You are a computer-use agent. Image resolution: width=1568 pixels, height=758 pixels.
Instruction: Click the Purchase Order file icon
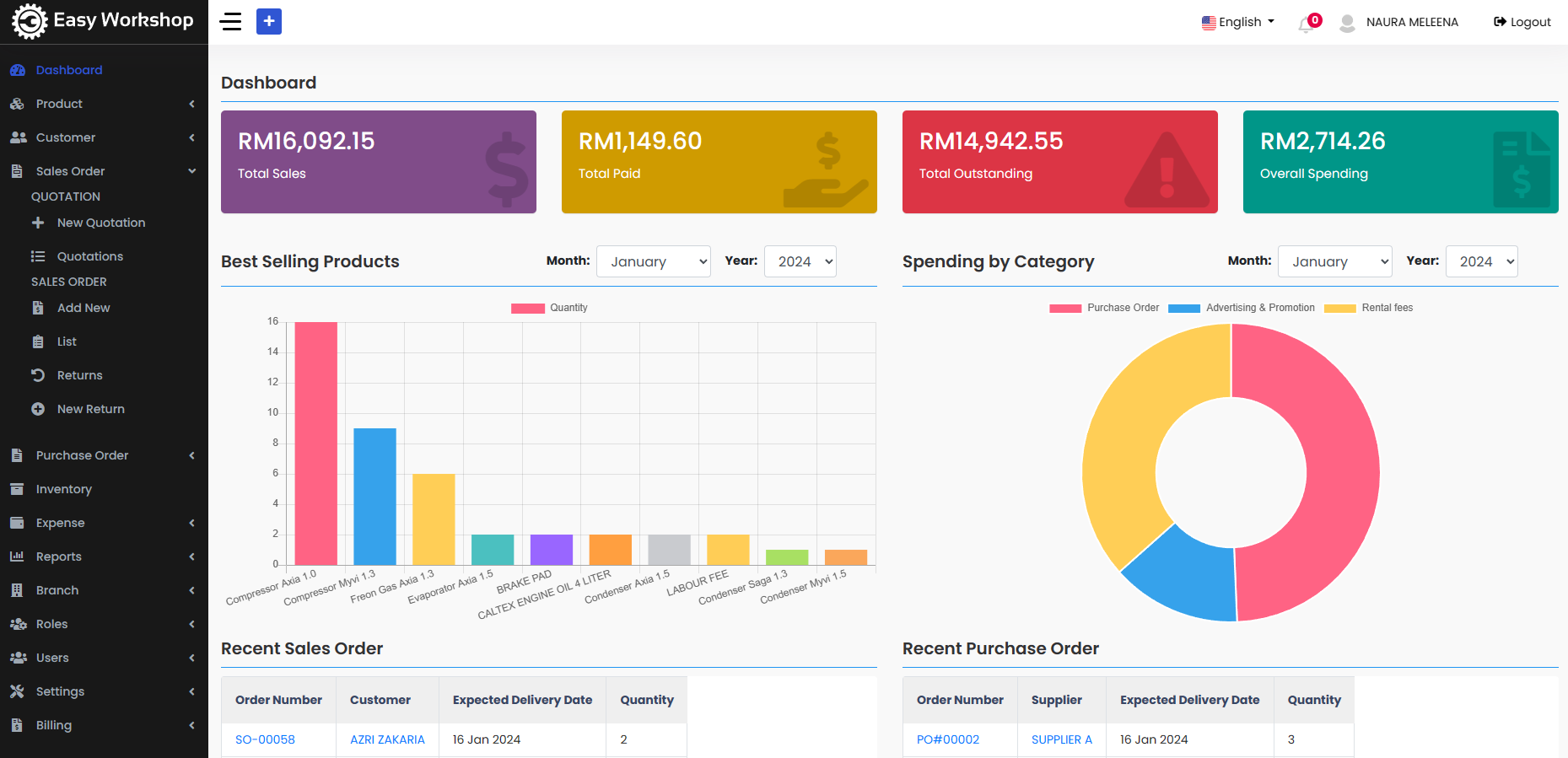17,455
